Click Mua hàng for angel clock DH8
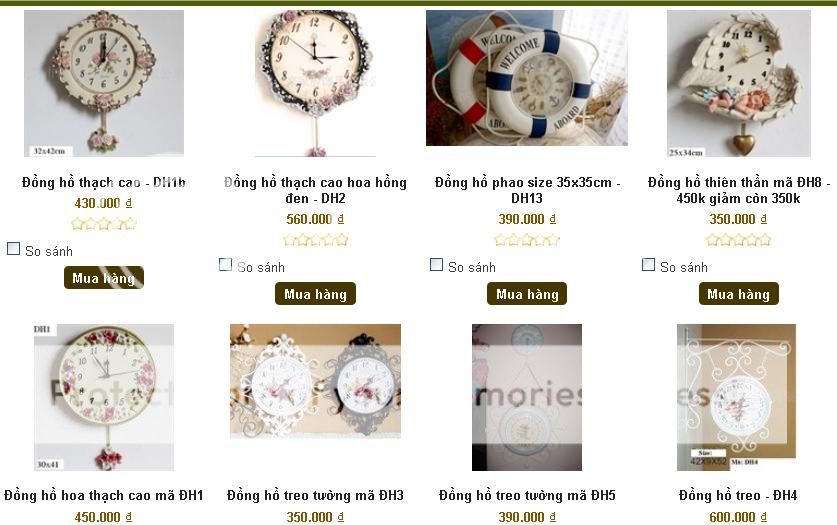The image size is (837, 525). [739, 294]
